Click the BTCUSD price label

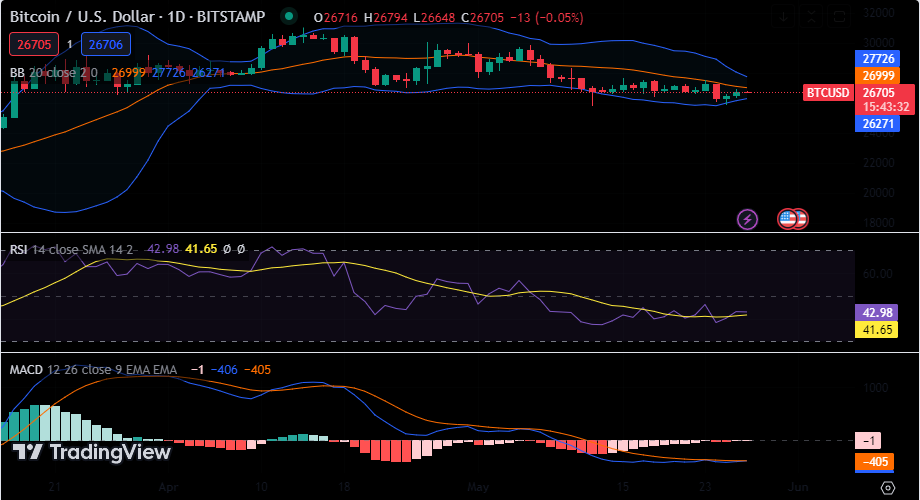(828, 93)
